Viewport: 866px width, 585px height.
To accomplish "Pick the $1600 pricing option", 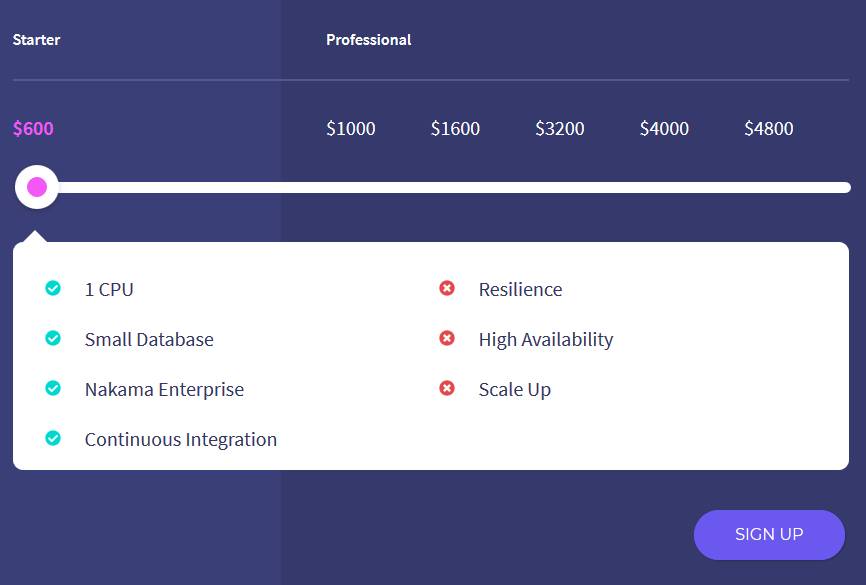I will (455, 128).
